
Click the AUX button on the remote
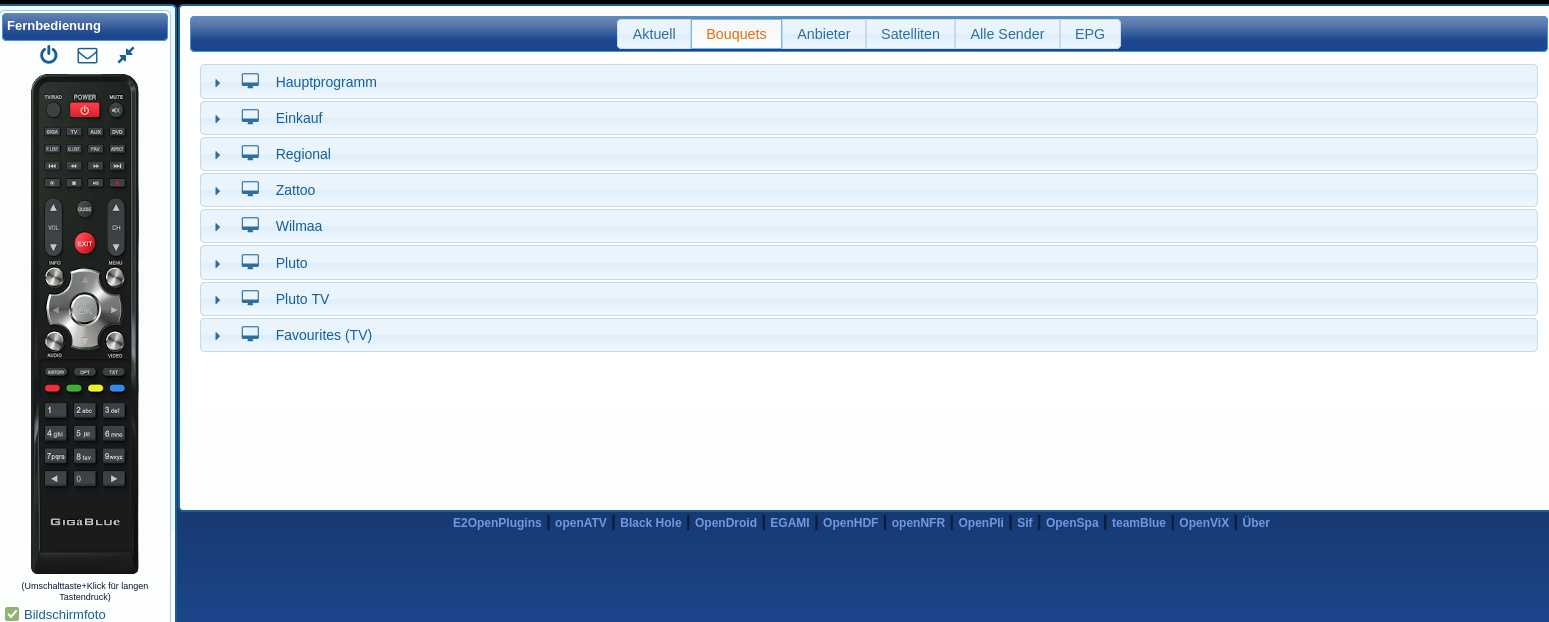click(95, 132)
